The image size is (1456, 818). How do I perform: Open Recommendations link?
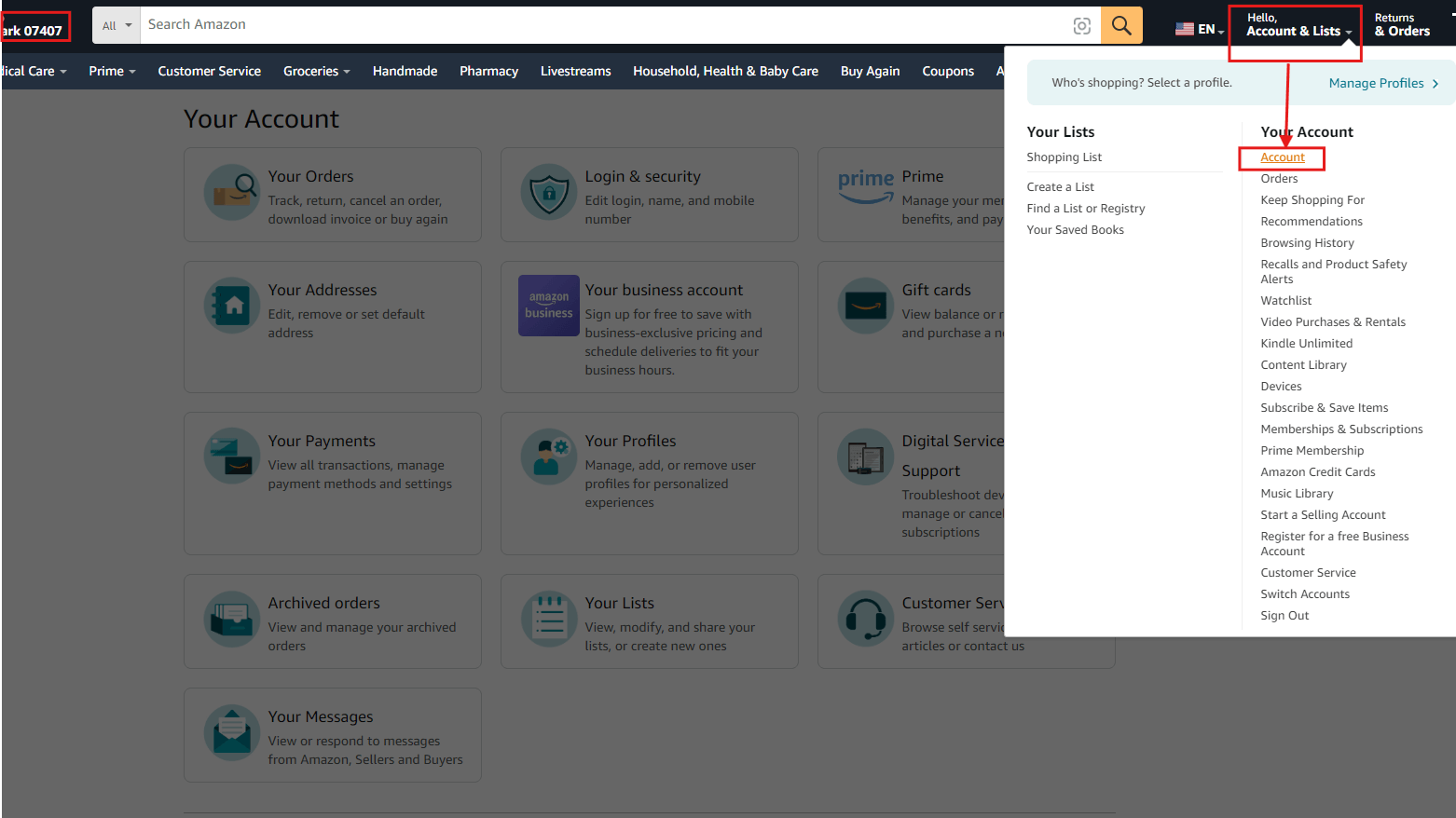(1312, 222)
